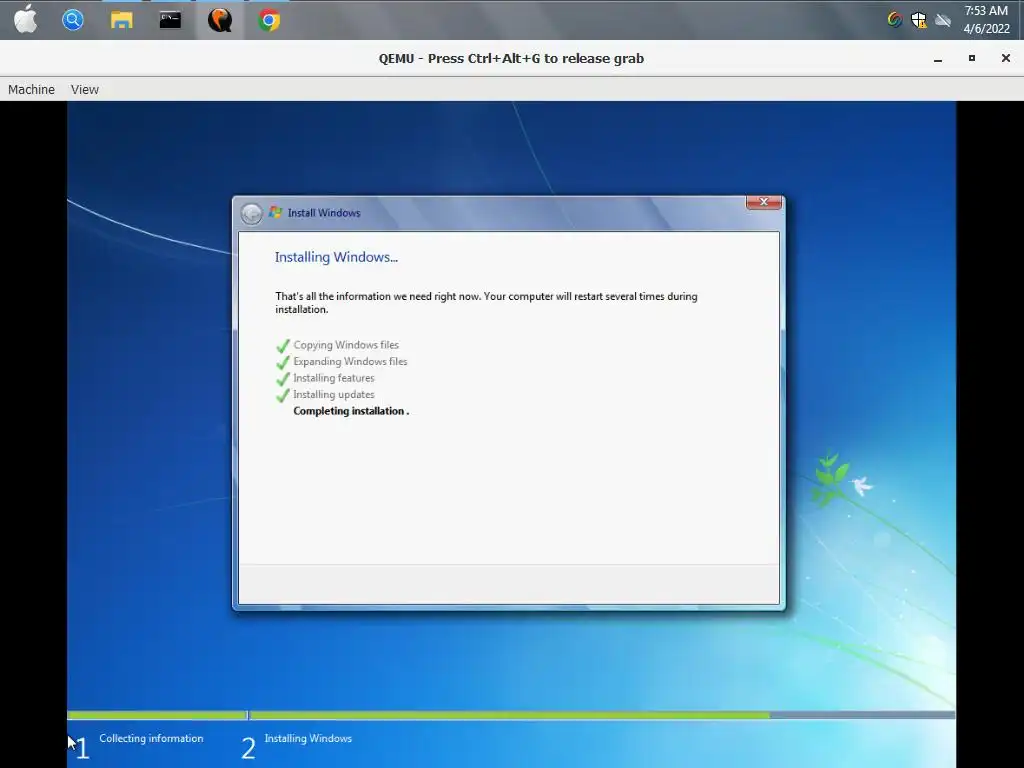Launch Google Chrome from the taskbar

point(268,20)
